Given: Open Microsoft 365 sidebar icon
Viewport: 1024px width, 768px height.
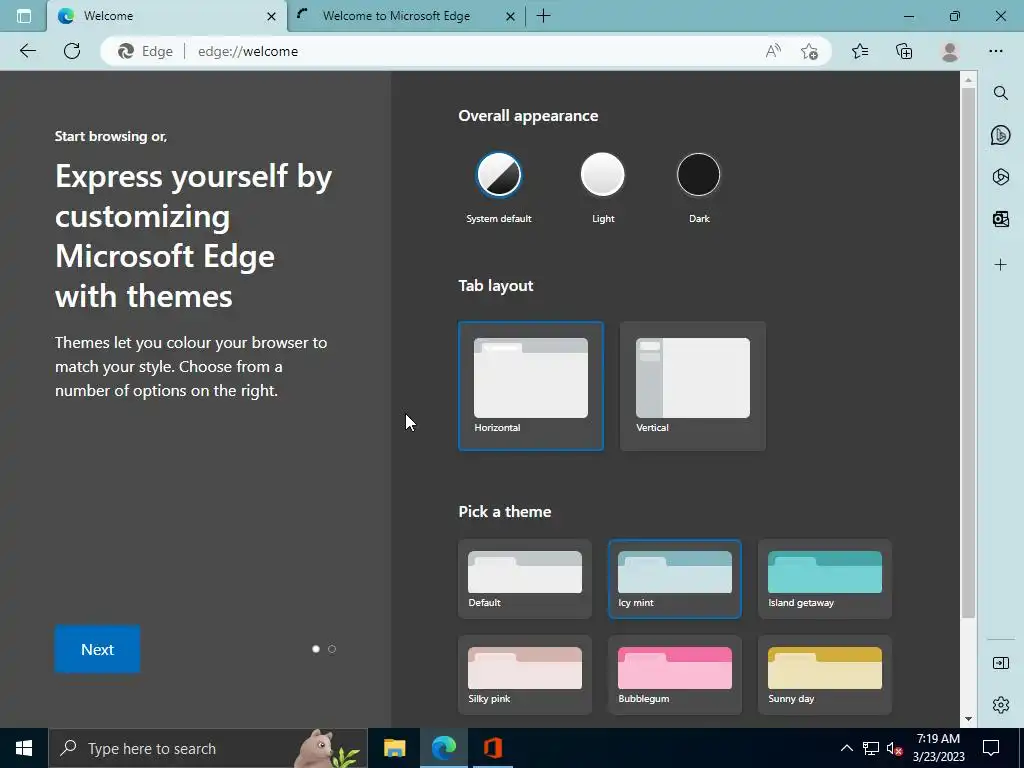Looking at the screenshot, I should tap(1000, 177).
